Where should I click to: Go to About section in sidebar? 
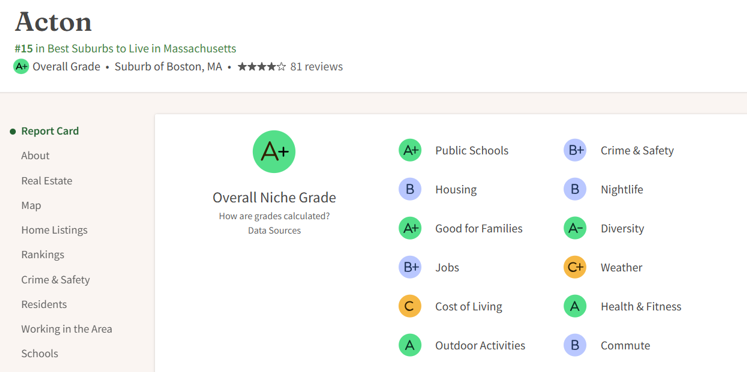tap(35, 156)
